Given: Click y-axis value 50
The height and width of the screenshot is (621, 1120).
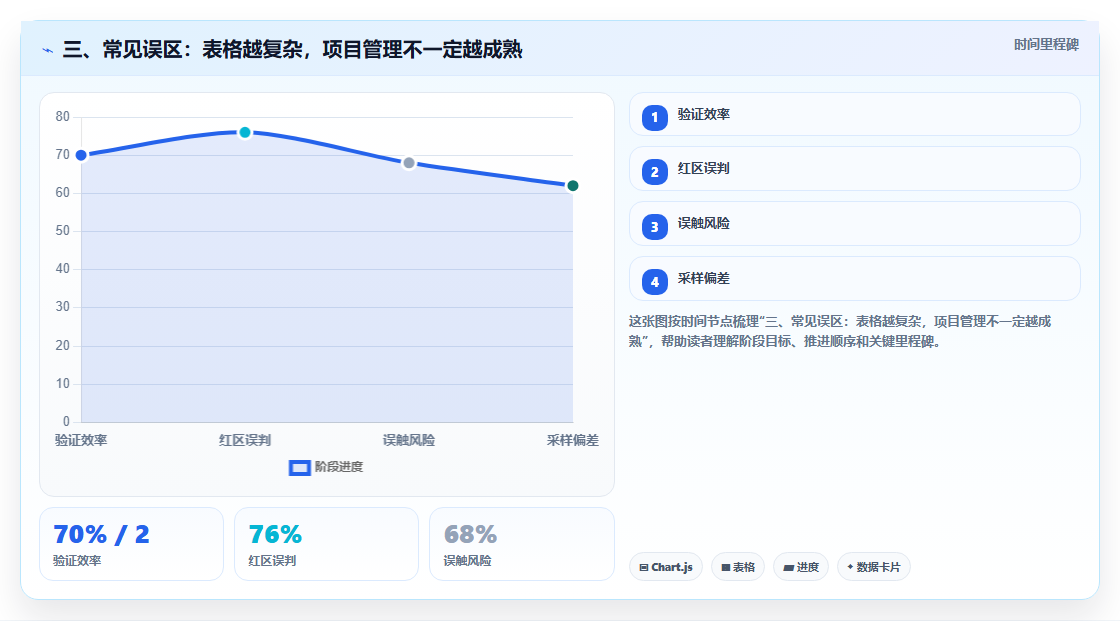Looking at the screenshot, I should [x=63, y=231].
